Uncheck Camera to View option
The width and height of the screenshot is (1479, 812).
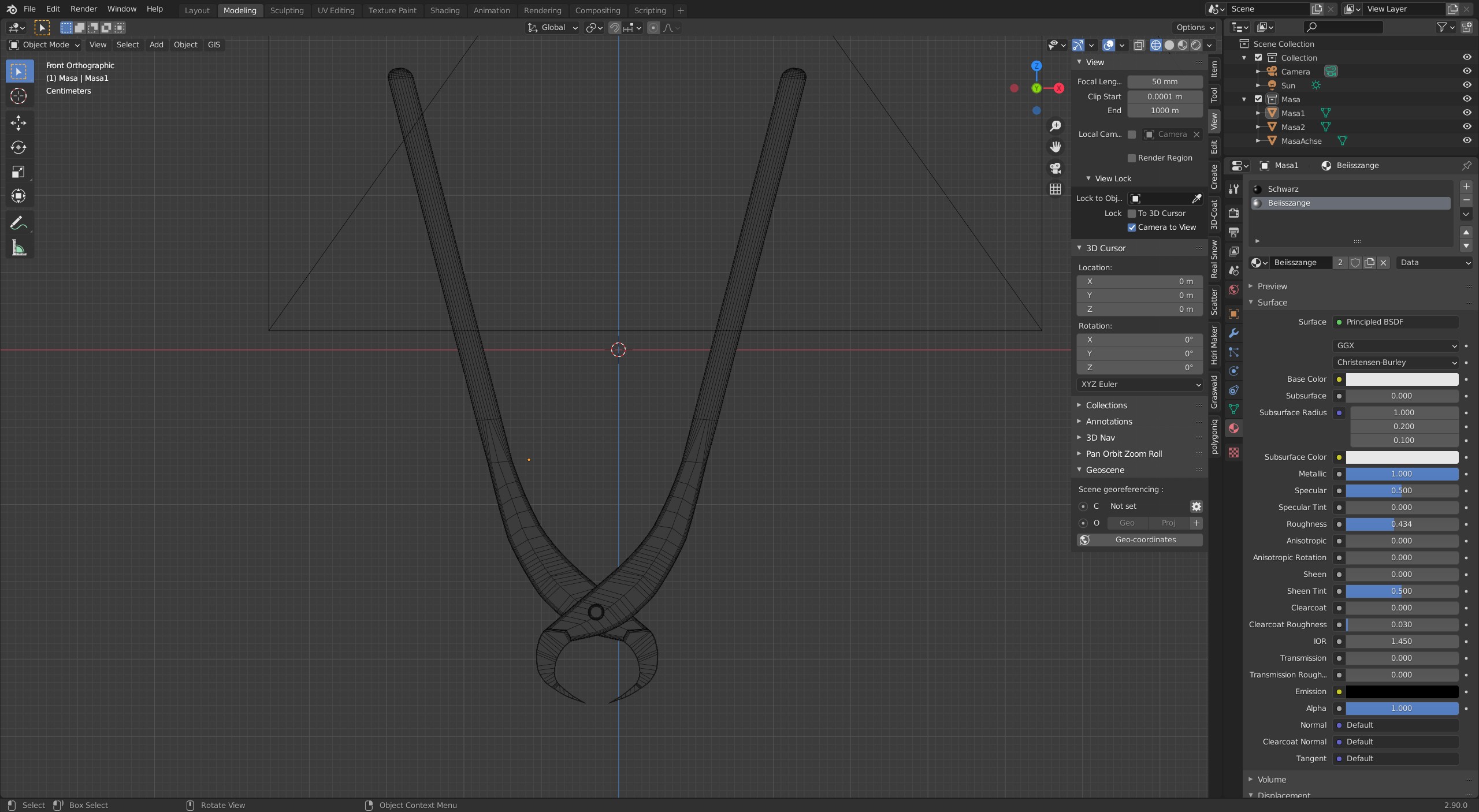[1132, 228]
